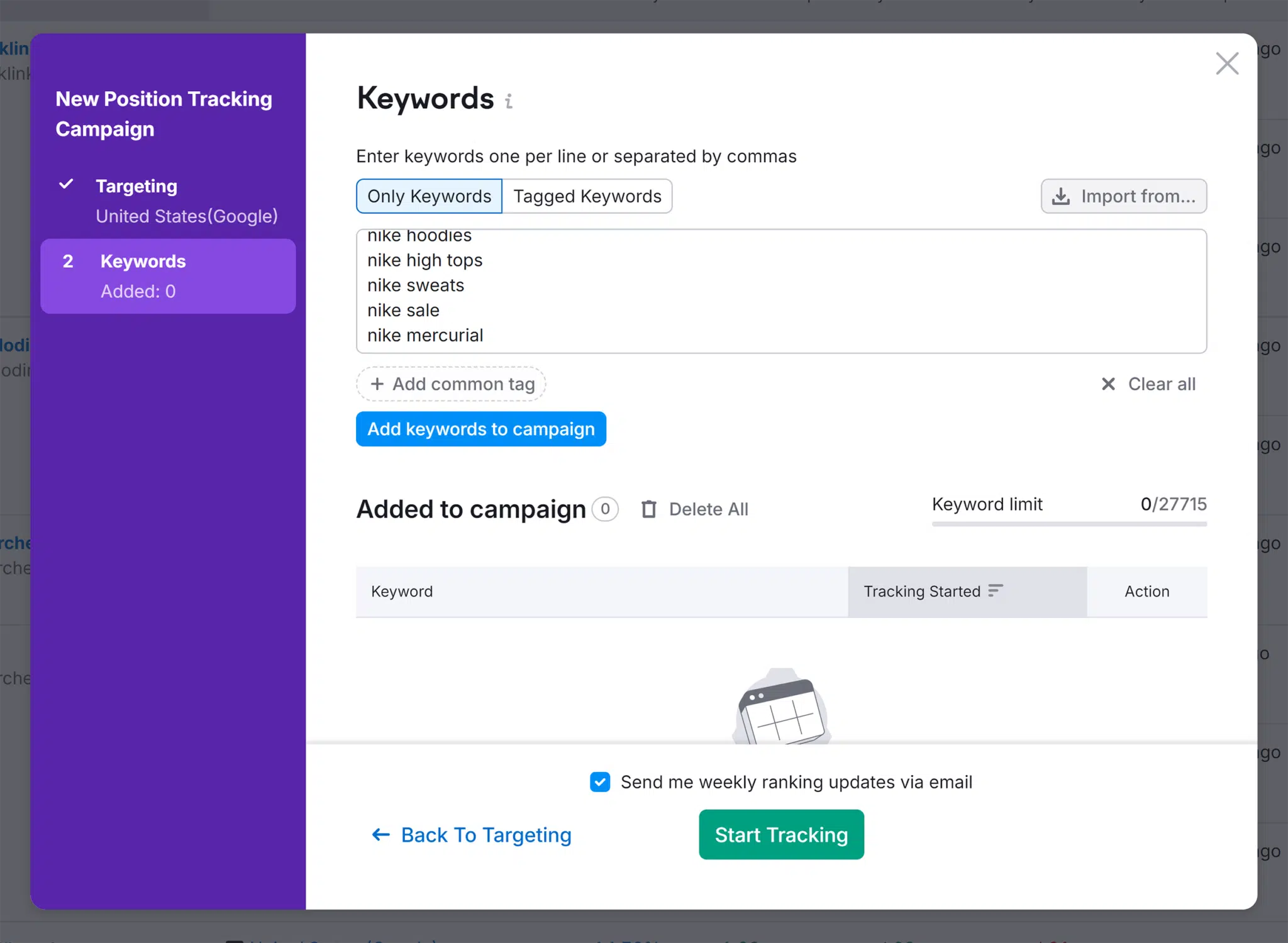Open the Targeting step in sidebar
The width and height of the screenshot is (1288, 943).
pyautogui.click(x=168, y=201)
